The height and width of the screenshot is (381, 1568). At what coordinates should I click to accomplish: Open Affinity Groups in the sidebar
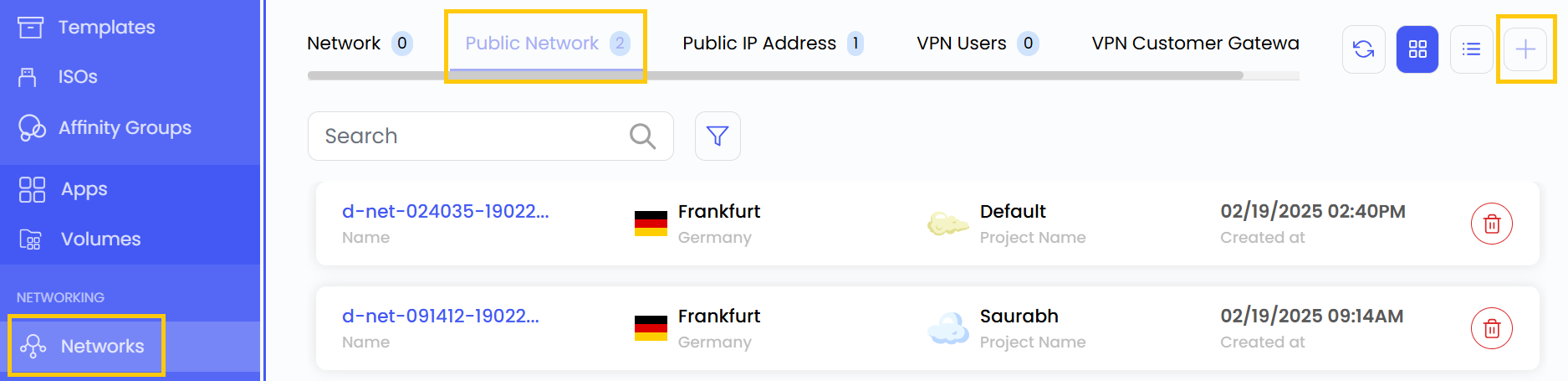pyautogui.click(x=125, y=128)
